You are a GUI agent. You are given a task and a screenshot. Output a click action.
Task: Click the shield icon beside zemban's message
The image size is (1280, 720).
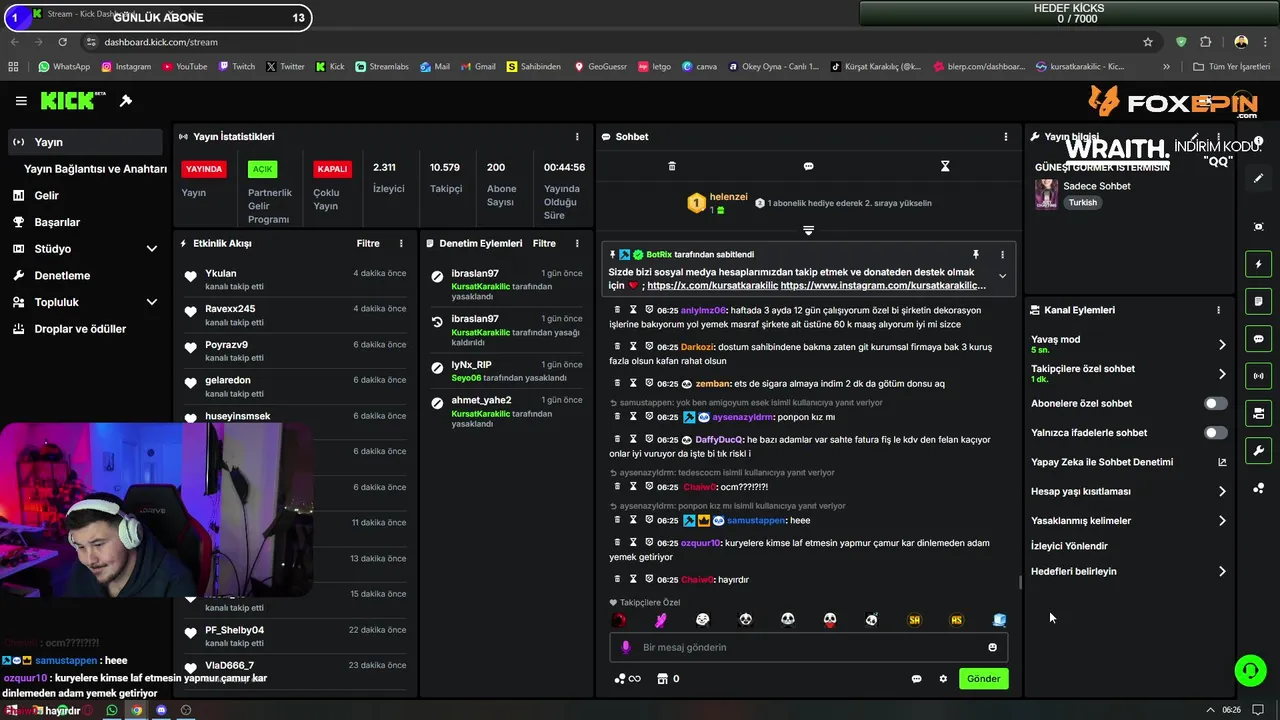coord(649,383)
